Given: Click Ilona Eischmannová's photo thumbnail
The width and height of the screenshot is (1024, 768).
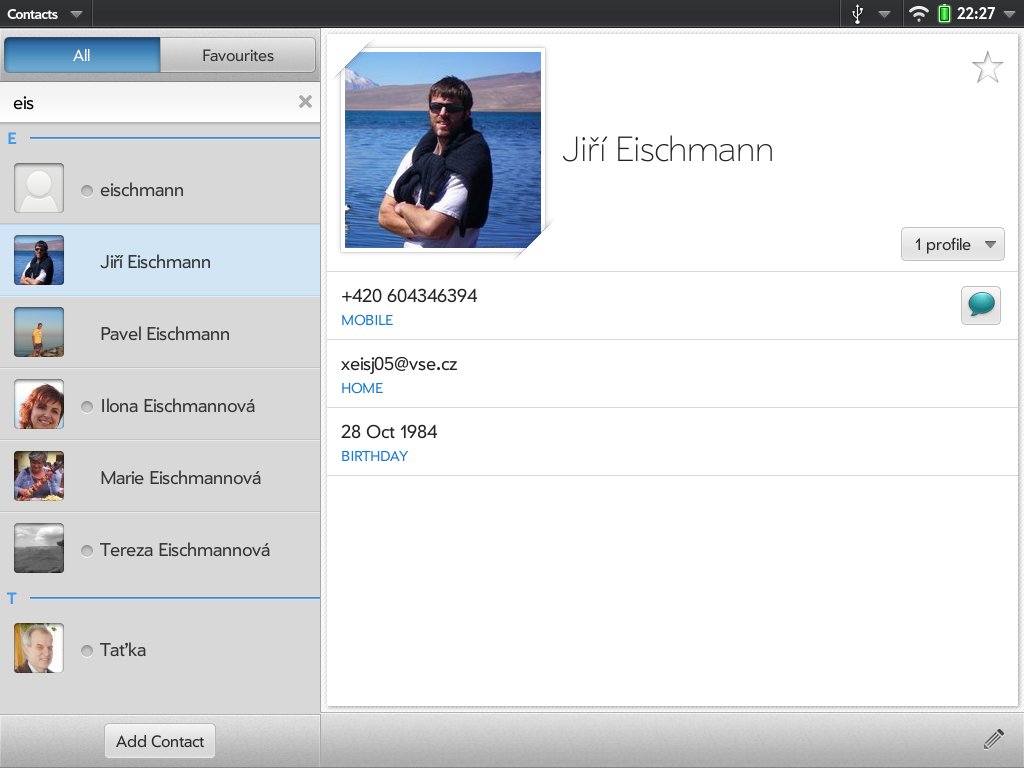Looking at the screenshot, I should (39, 404).
